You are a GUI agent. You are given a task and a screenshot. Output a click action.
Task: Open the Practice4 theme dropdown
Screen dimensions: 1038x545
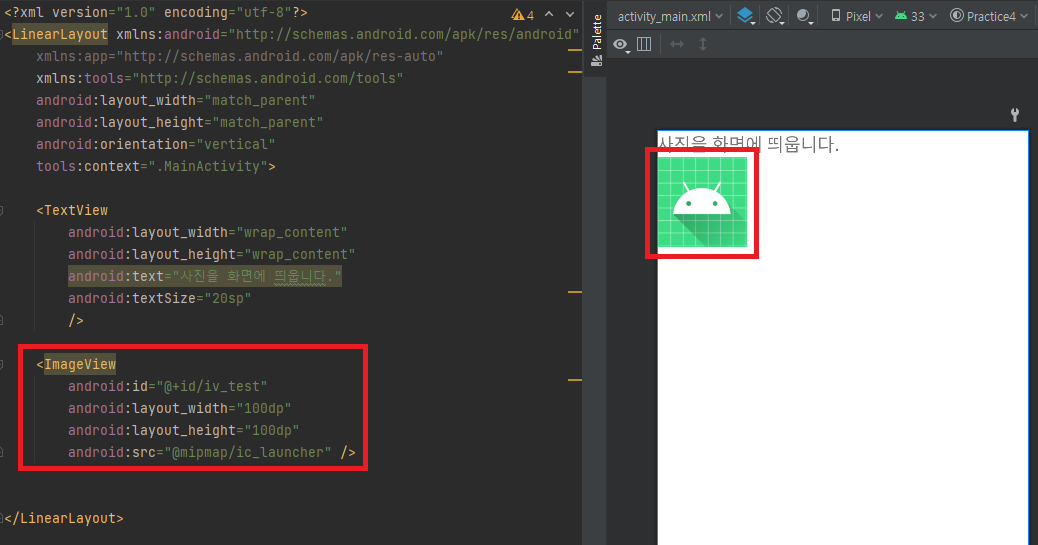989,16
